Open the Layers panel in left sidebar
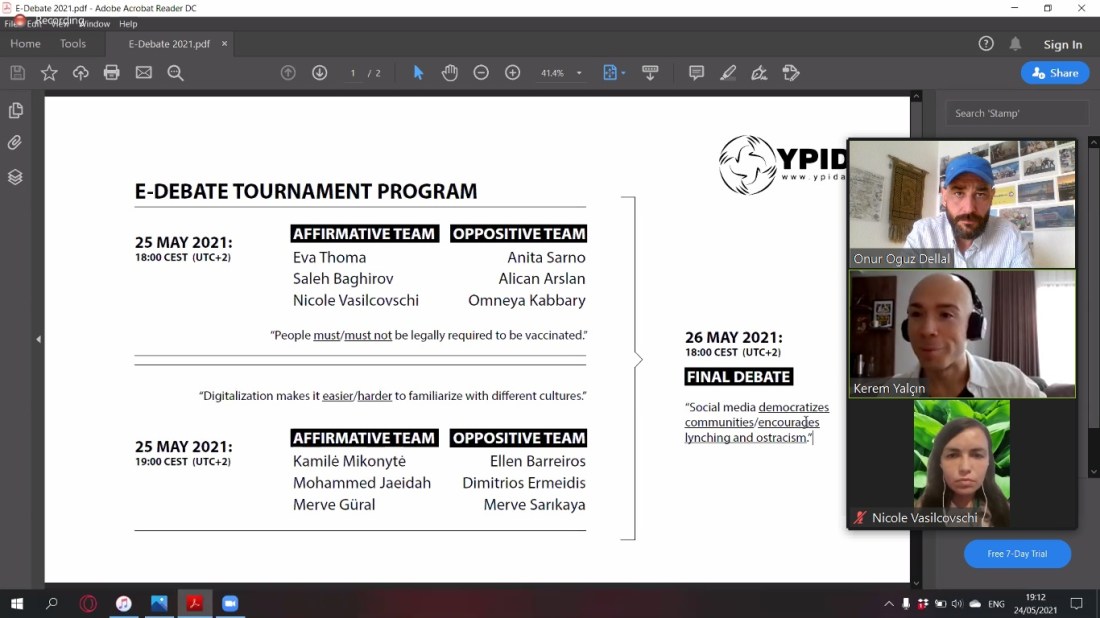 coord(15,177)
